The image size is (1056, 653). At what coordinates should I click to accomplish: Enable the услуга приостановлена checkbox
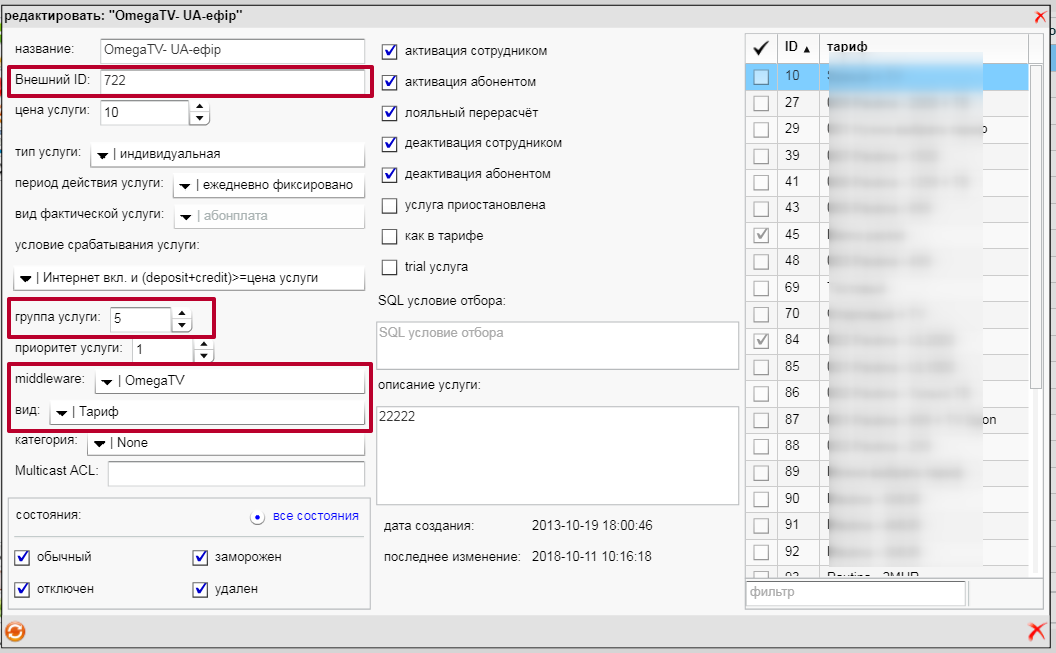390,206
